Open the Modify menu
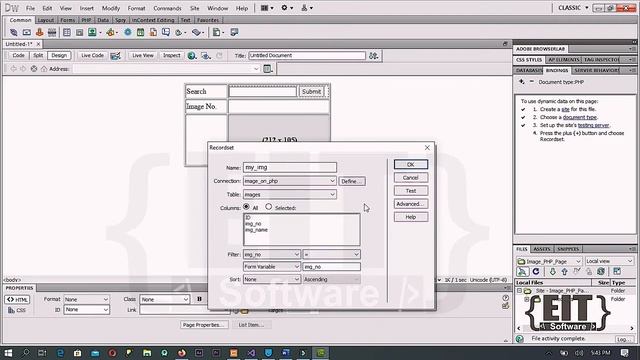This screenshot has width=640, height=360. (111, 8)
